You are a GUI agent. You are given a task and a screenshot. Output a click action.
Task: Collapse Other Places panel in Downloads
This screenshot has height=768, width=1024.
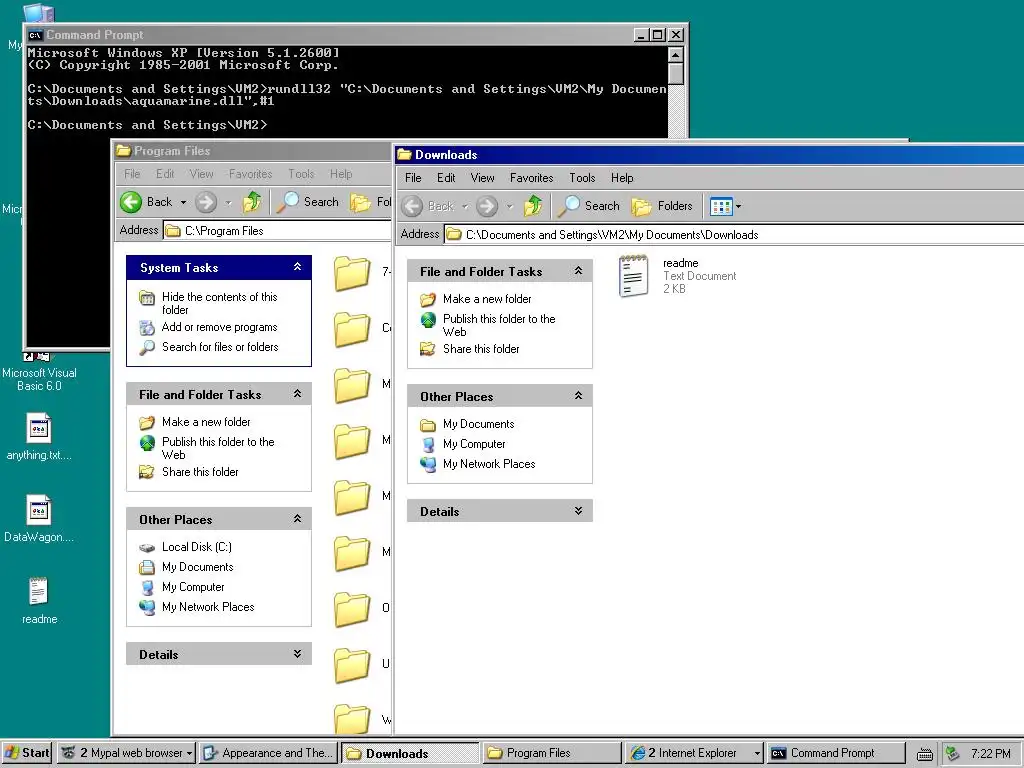[x=578, y=396]
